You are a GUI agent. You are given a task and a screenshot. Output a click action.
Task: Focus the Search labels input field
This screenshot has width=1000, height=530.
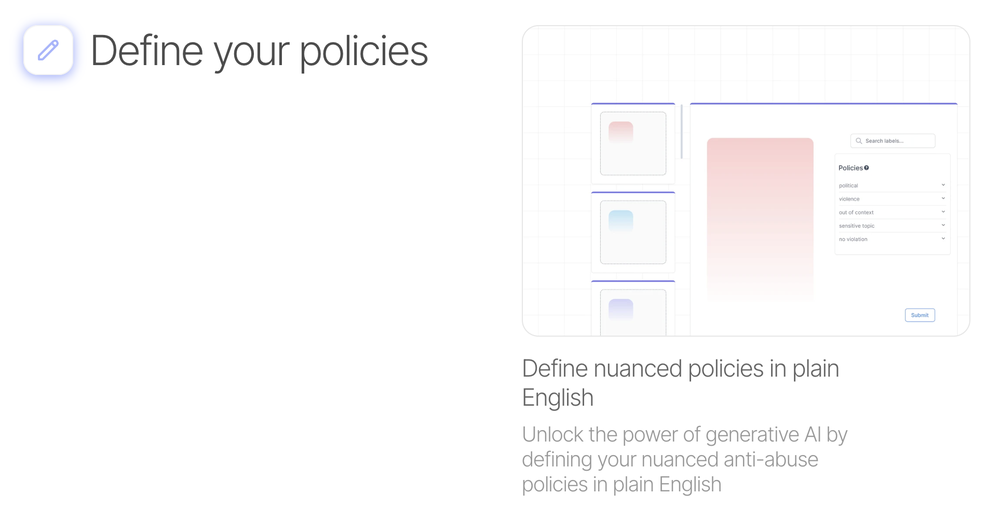pos(893,141)
